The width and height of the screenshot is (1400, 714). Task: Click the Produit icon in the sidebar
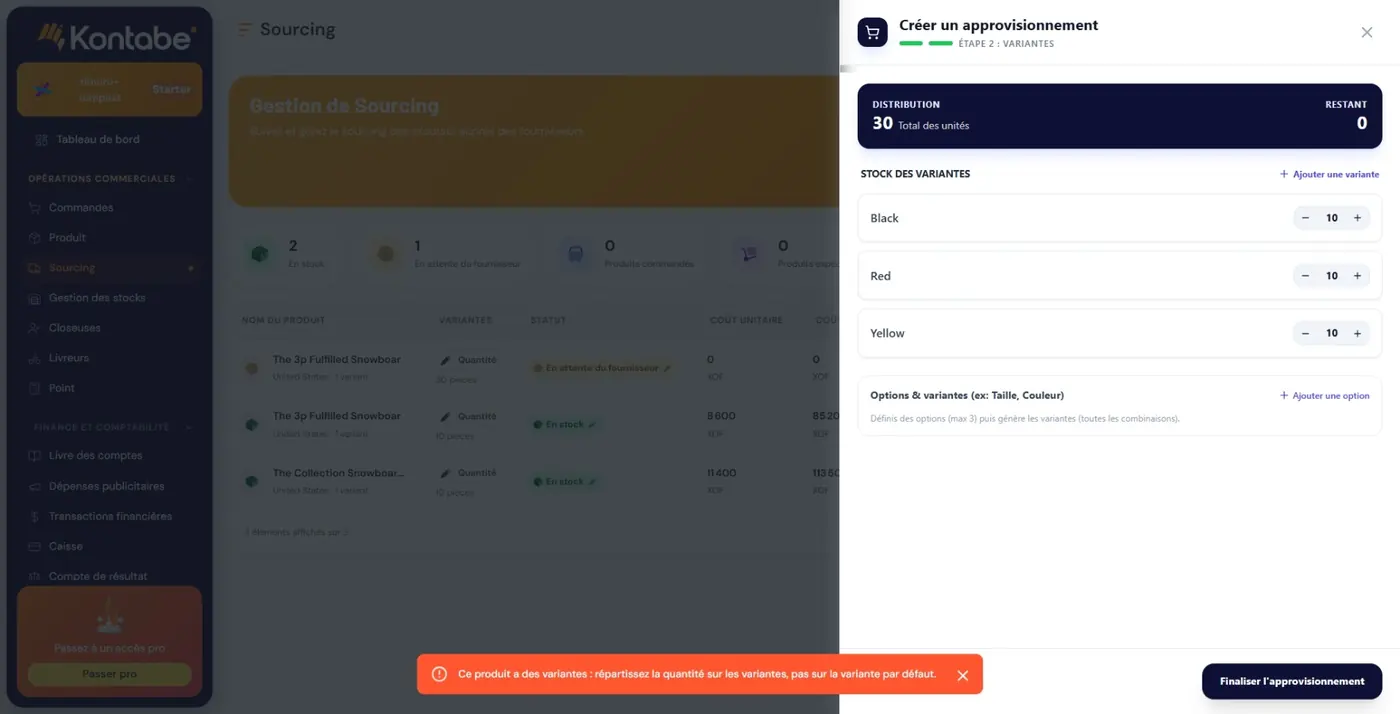click(x=36, y=238)
